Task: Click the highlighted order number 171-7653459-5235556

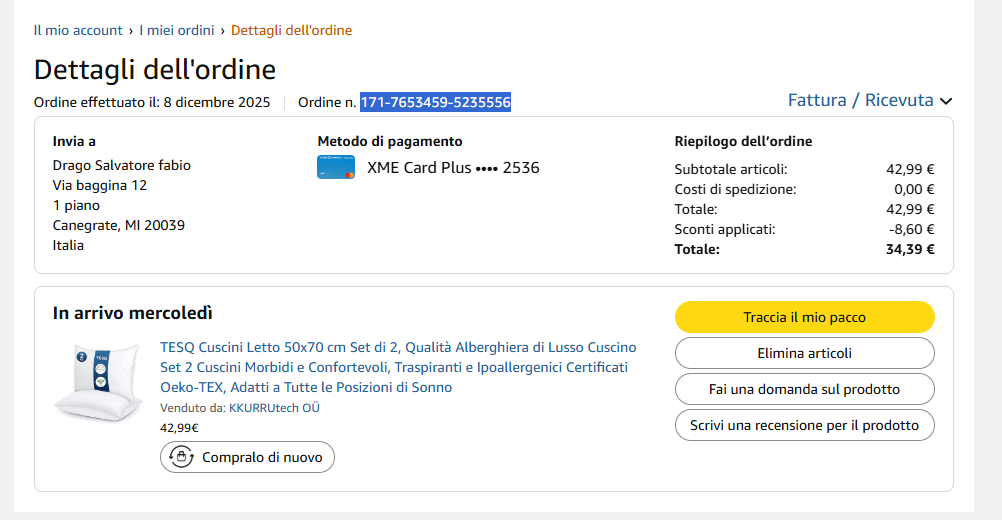Action: (435, 102)
